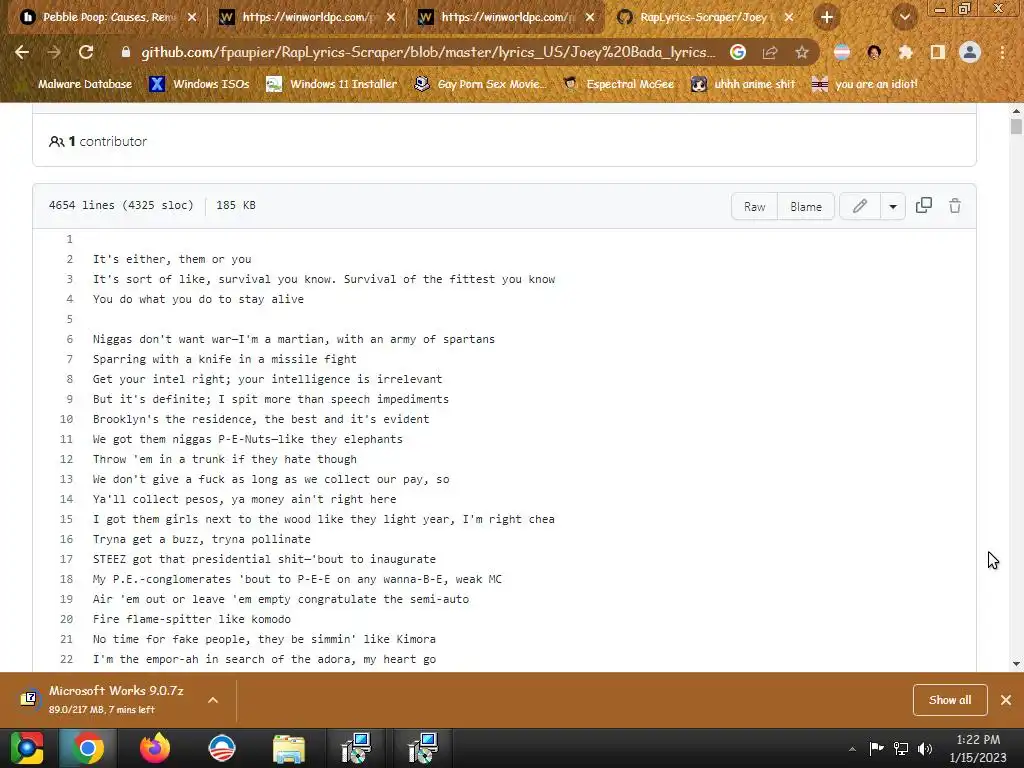Switch to the second winworldpc.com tab
Image resolution: width=1024 pixels, height=768 pixels.
tap(506, 17)
